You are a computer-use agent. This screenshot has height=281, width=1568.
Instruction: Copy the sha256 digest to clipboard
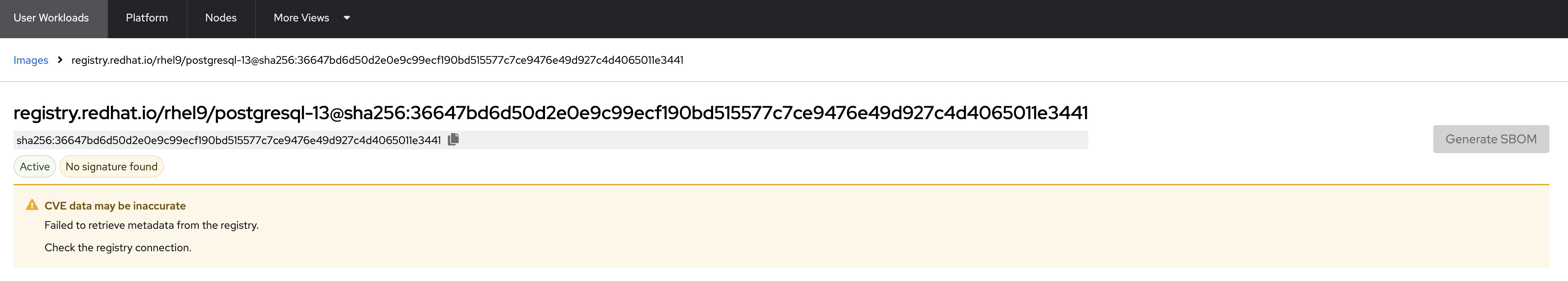point(453,140)
